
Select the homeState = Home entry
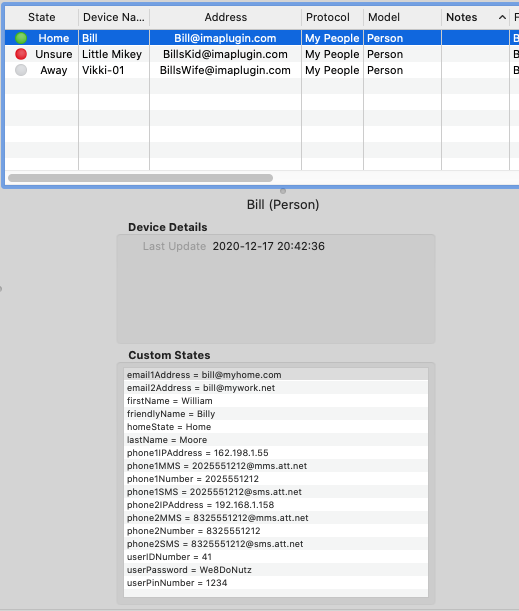point(276,427)
